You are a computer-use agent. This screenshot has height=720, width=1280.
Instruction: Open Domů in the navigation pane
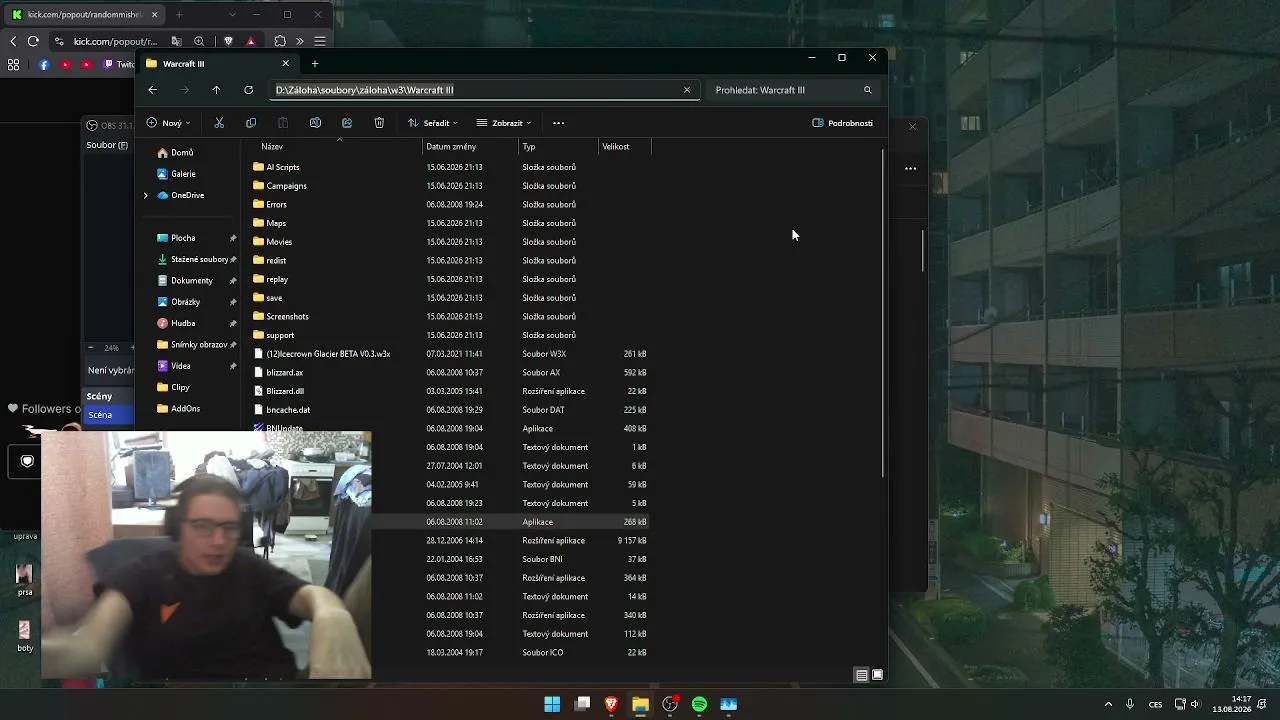(x=175, y=153)
